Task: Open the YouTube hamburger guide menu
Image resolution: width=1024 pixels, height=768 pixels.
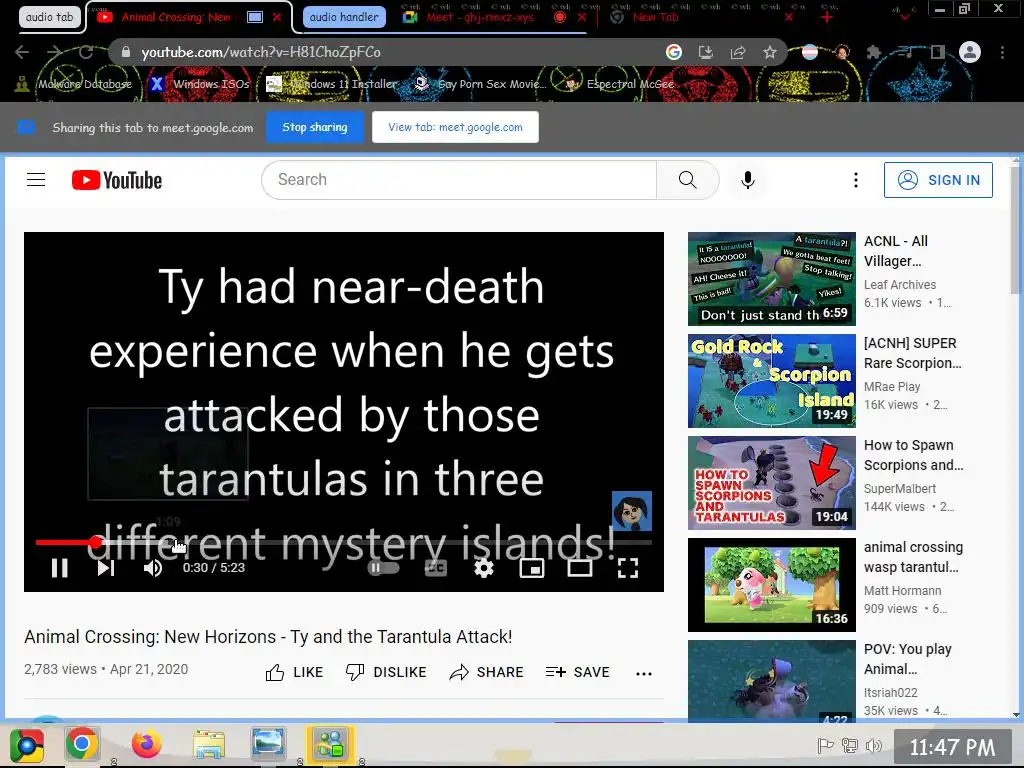Action: click(x=36, y=180)
